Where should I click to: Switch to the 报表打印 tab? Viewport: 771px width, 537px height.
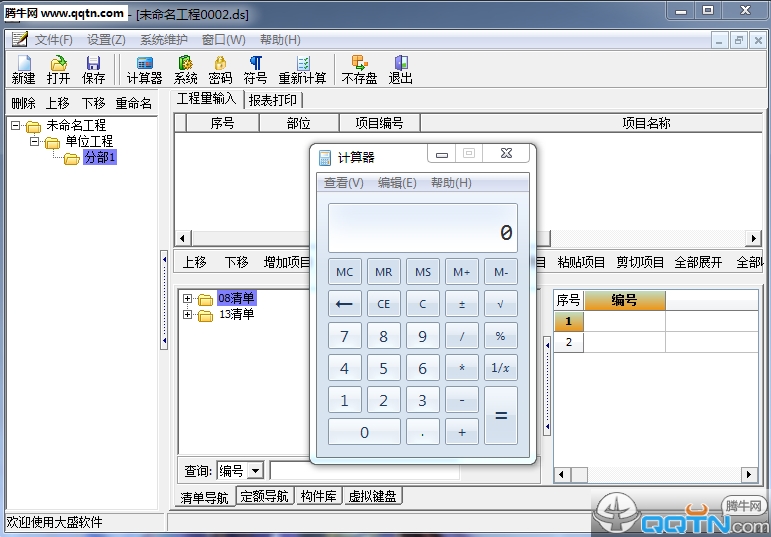(274, 100)
